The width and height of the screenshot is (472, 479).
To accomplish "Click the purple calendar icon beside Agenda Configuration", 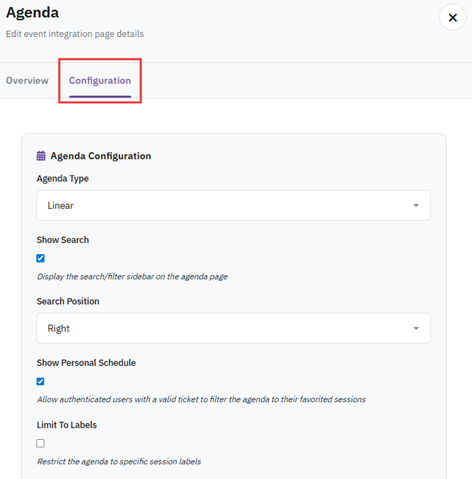I will tap(41, 156).
